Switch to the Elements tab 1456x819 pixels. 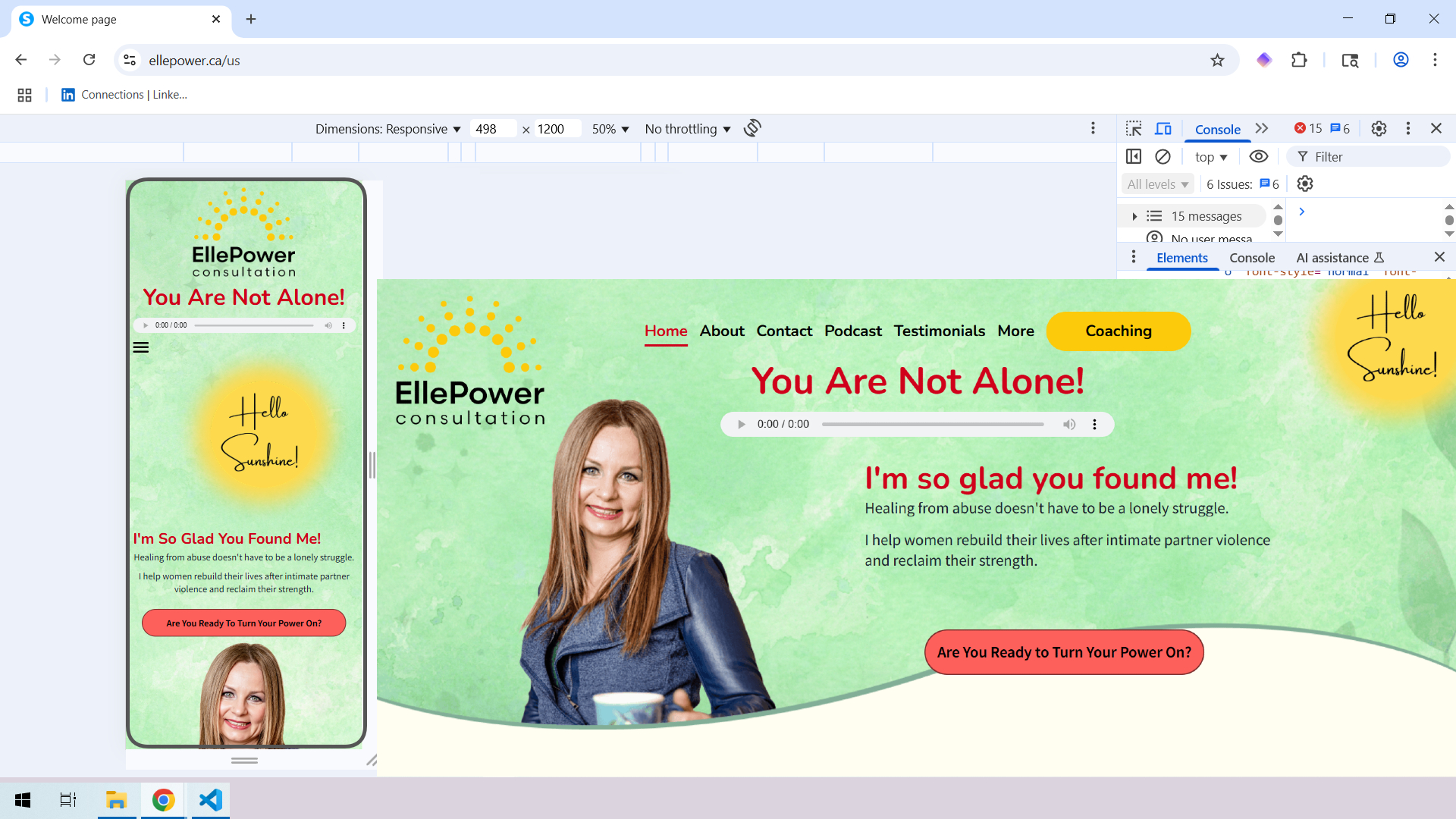(1181, 258)
